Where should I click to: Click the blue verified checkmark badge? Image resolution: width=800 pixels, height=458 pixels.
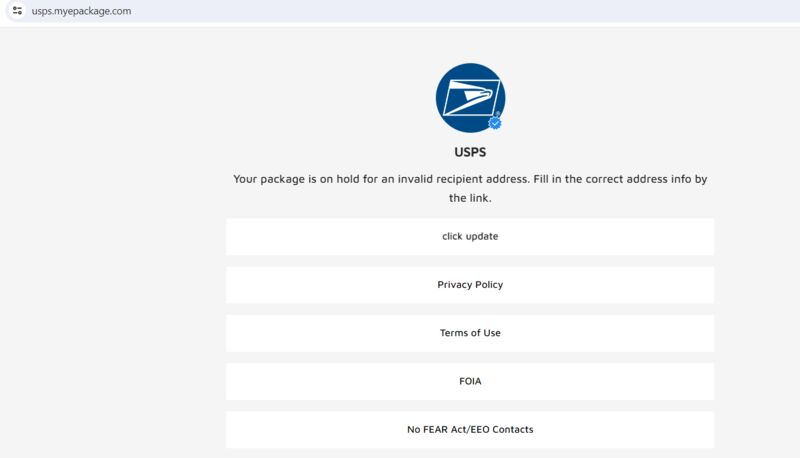click(494, 123)
